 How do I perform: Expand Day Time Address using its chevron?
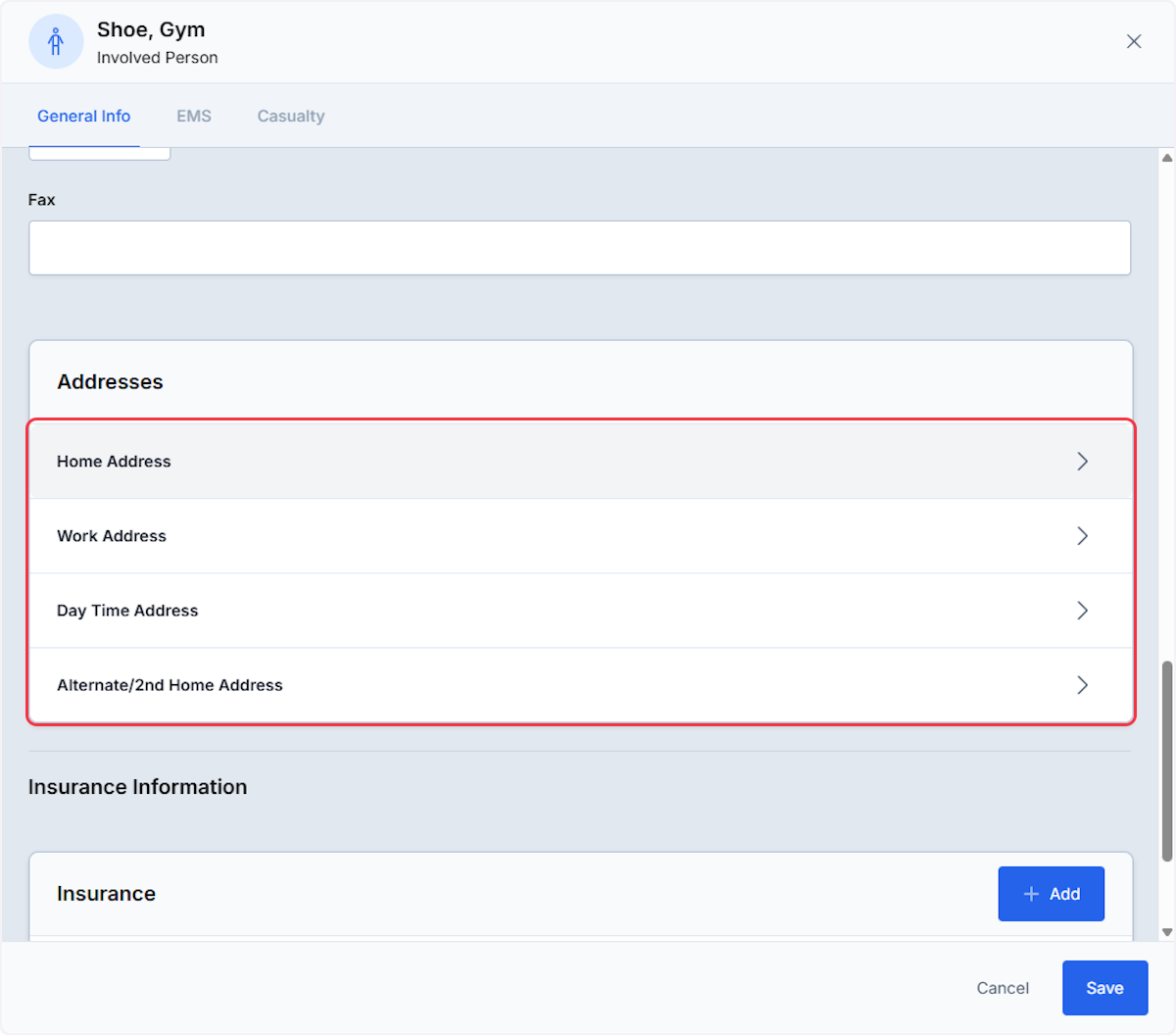(x=1082, y=611)
